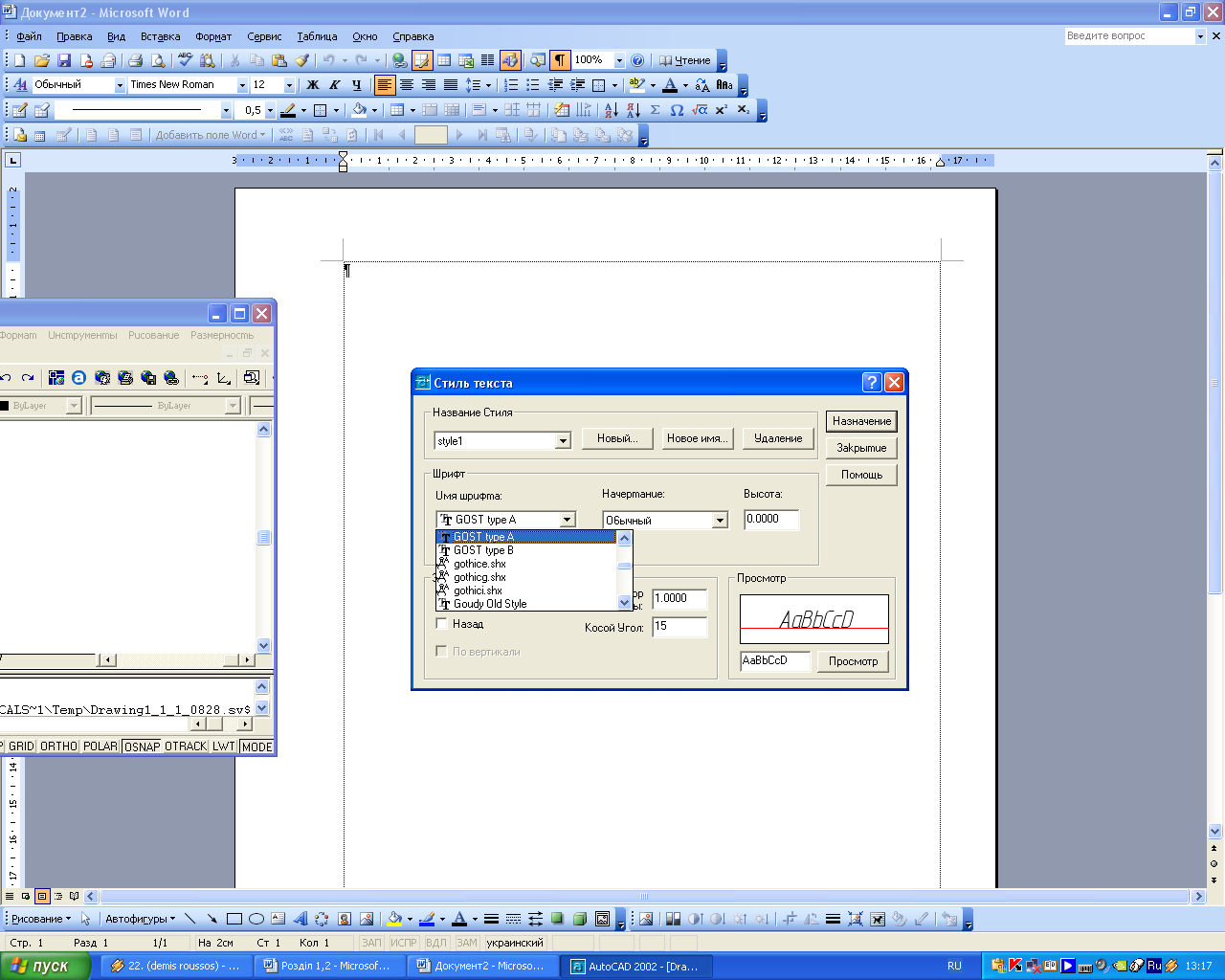
Task: Open the Обычный style dropdown
Action: (x=120, y=85)
